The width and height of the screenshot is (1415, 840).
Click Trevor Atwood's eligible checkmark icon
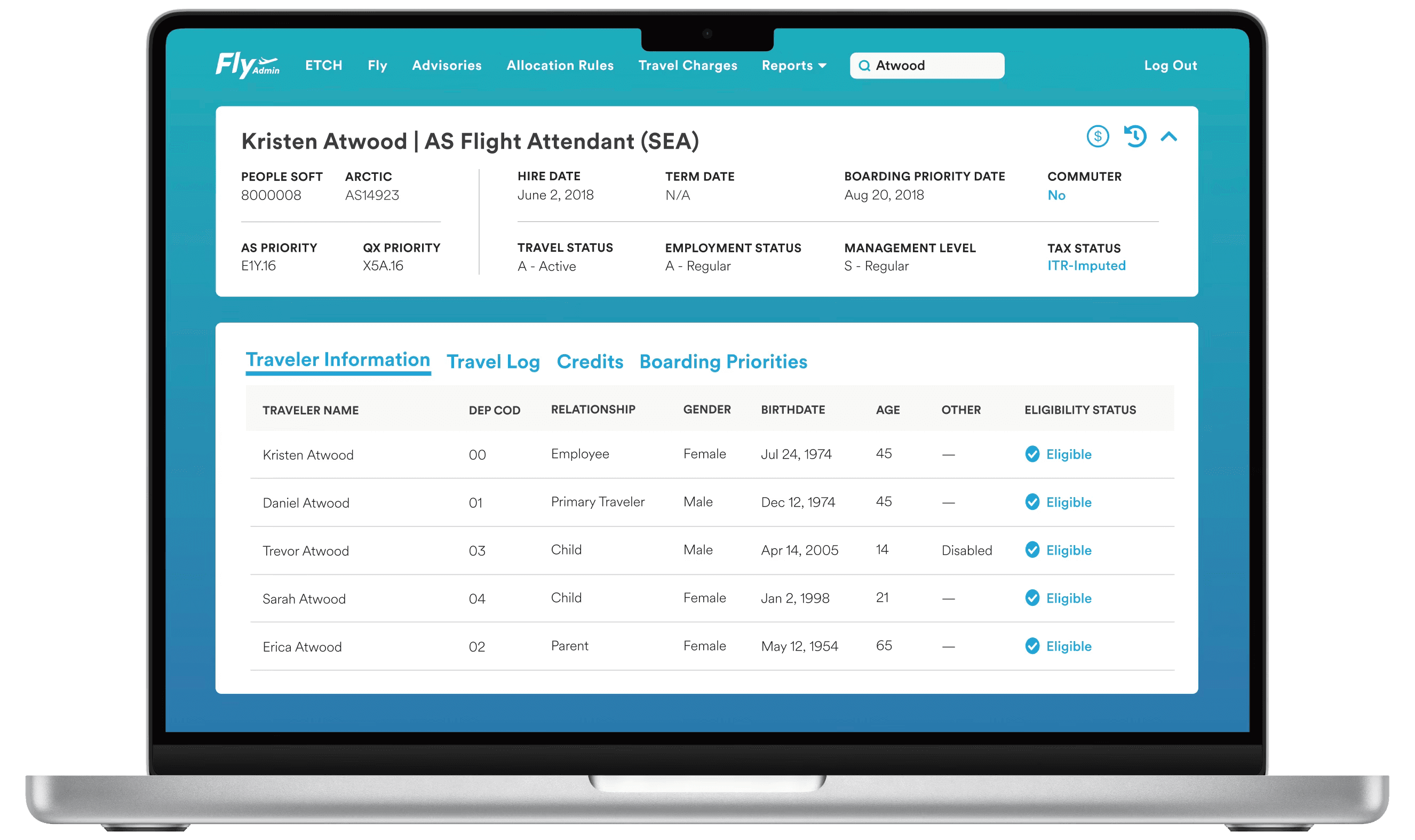[x=1032, y=550]
